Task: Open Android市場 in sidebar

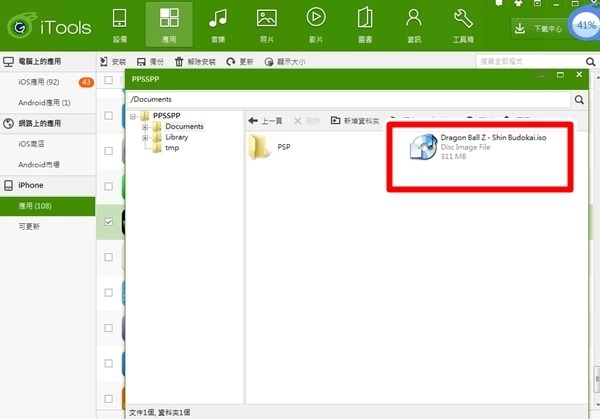Action: point(39,165)
